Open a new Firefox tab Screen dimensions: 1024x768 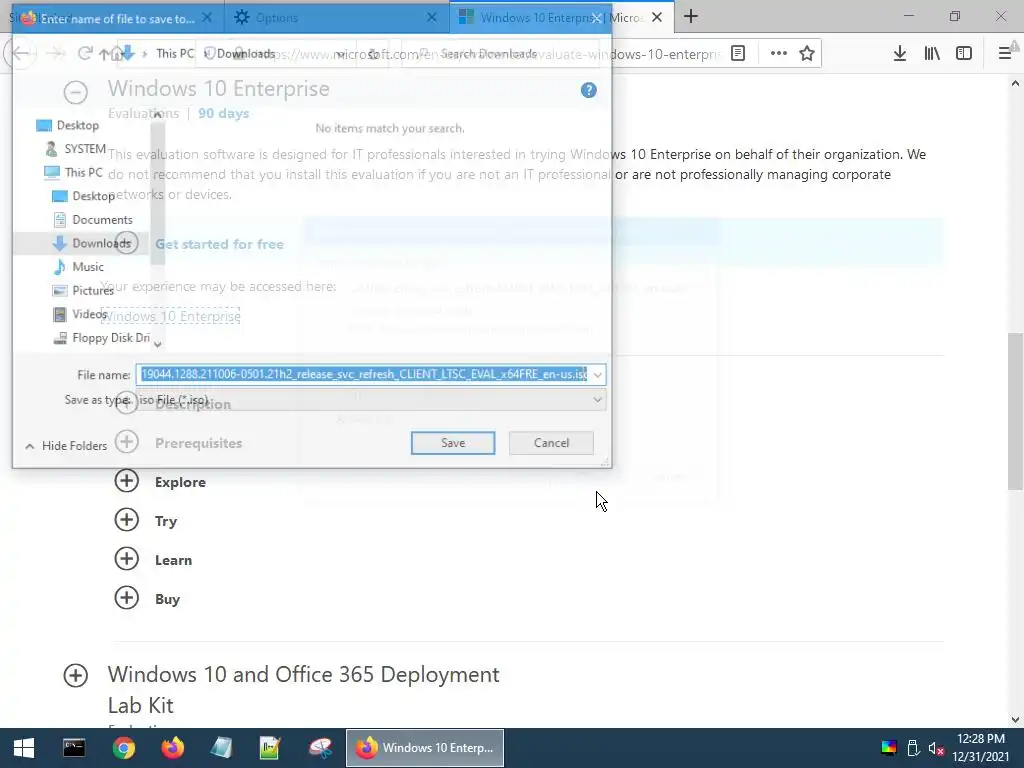[x=691, y=17]
